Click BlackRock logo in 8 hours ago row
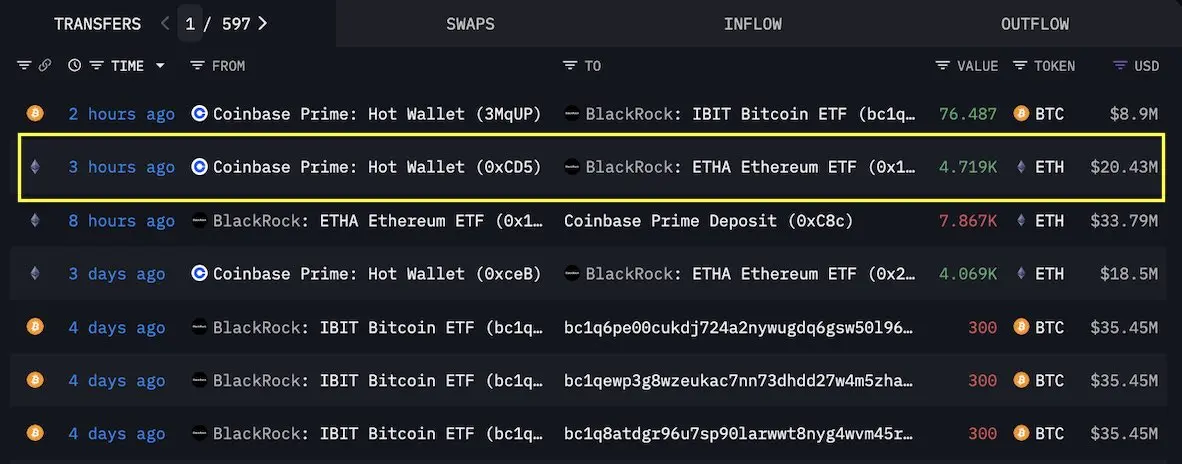 click(x=200, y=221)
